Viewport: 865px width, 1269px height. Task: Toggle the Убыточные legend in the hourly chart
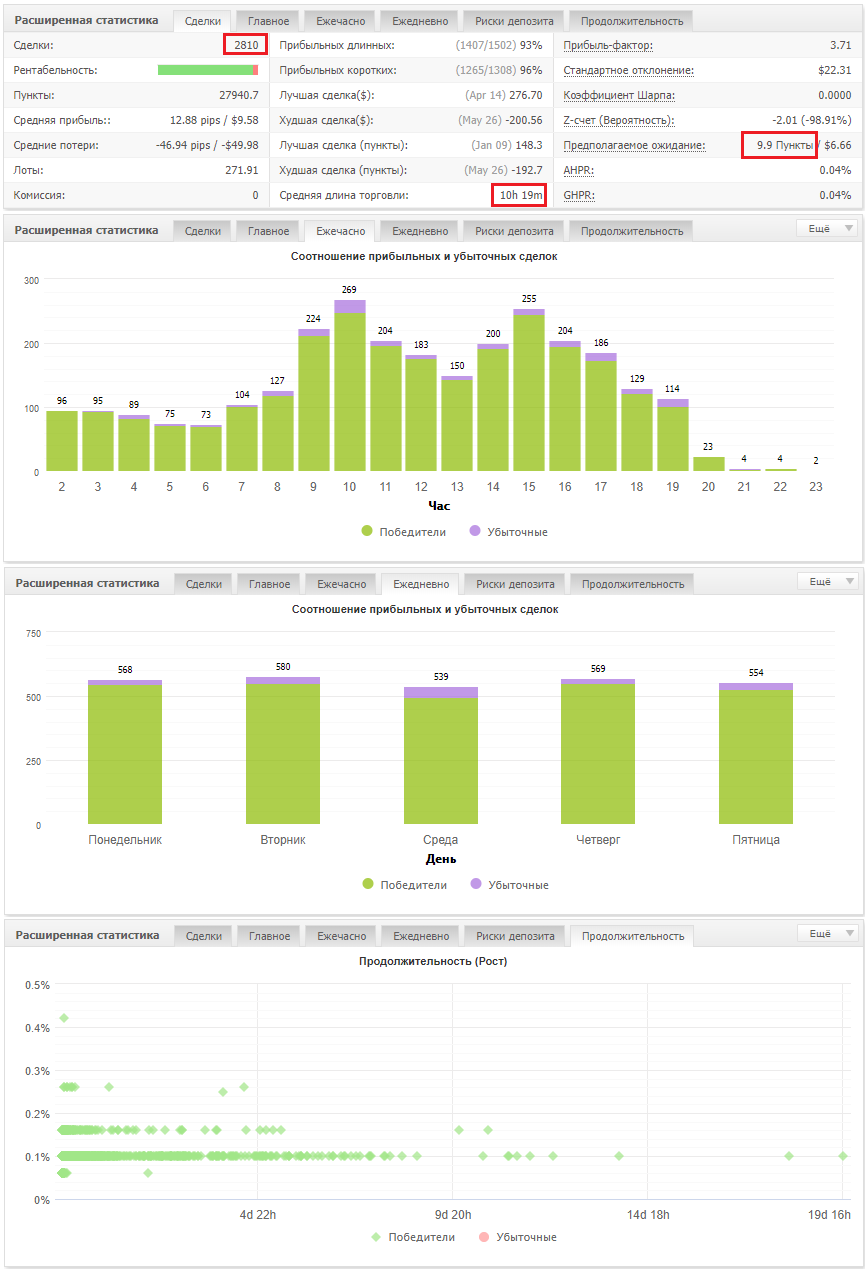(x=509, y=532)
